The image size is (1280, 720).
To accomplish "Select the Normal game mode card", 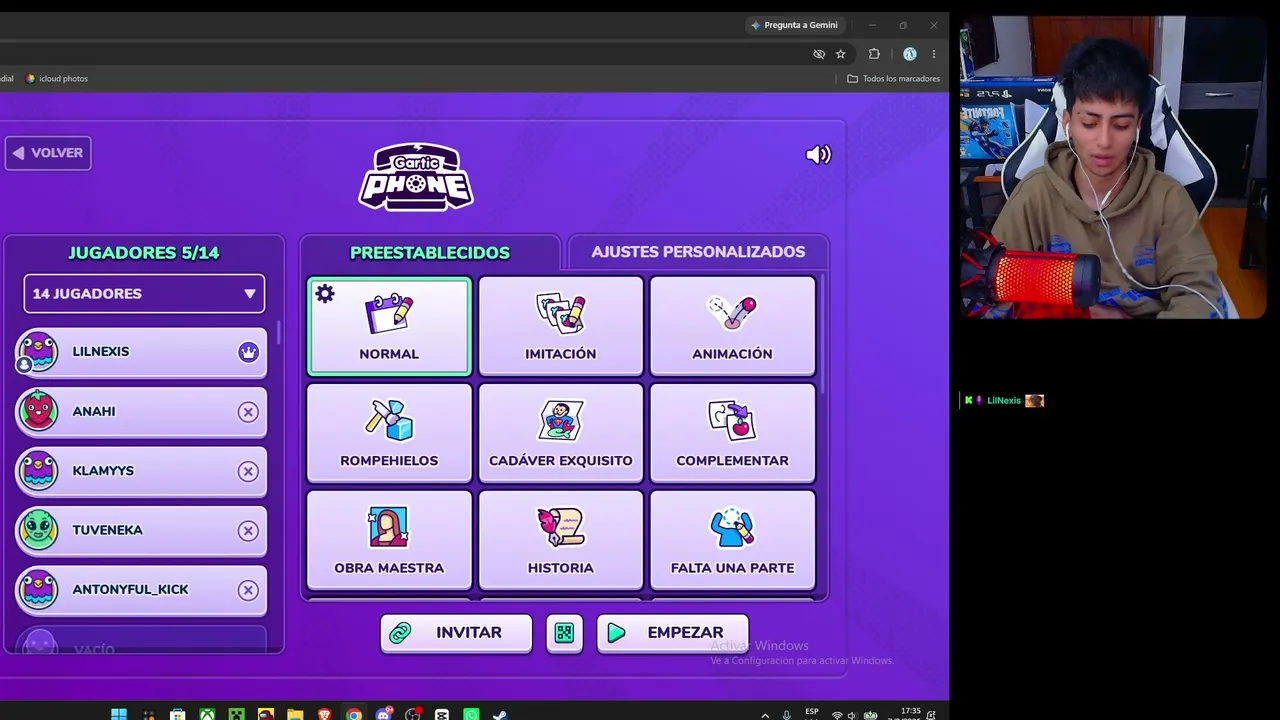I will [389, 326].
